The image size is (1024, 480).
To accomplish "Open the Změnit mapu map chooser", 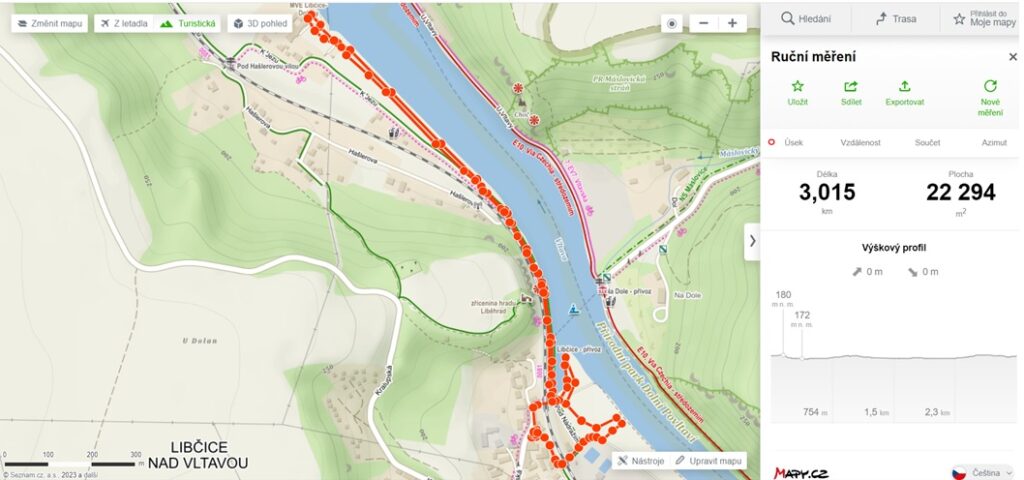I will 50,24.
